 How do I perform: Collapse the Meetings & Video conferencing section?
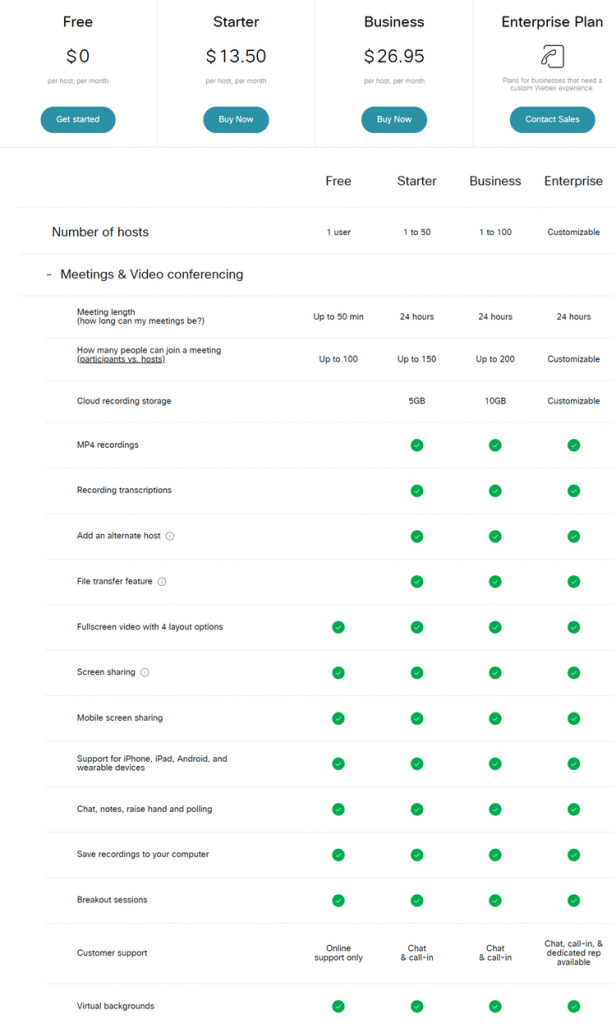pos(49,275)
